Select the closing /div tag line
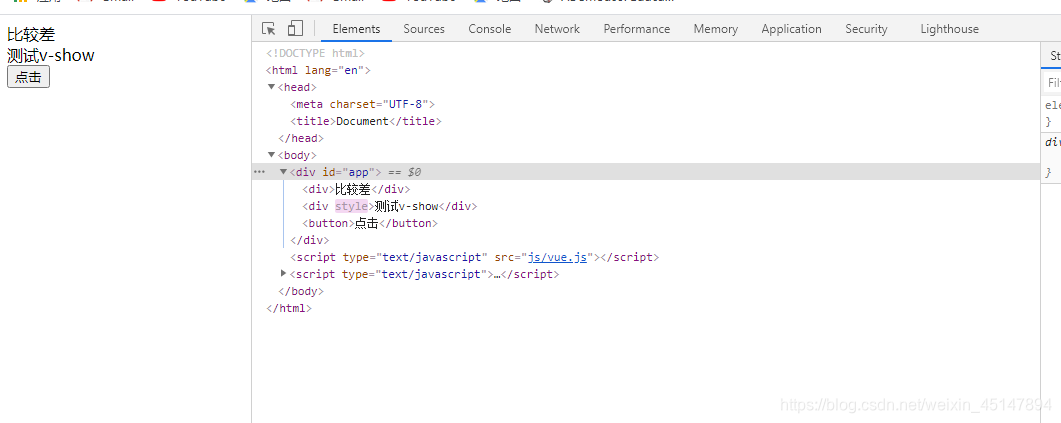Viewport: 1061px width, 423px height. click(310, 240)
